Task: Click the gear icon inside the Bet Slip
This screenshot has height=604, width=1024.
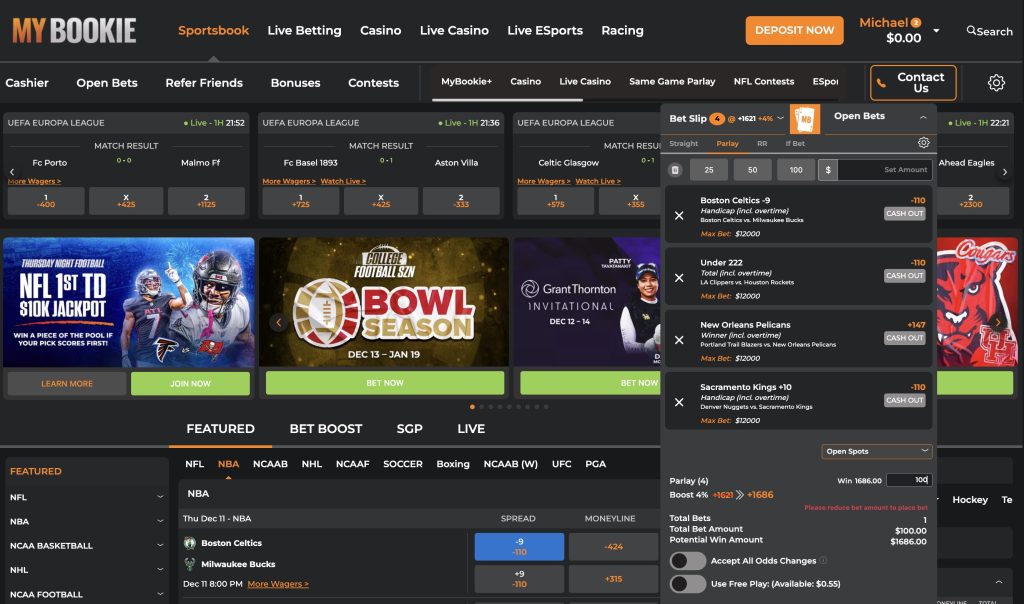Action: pos(923,143)
